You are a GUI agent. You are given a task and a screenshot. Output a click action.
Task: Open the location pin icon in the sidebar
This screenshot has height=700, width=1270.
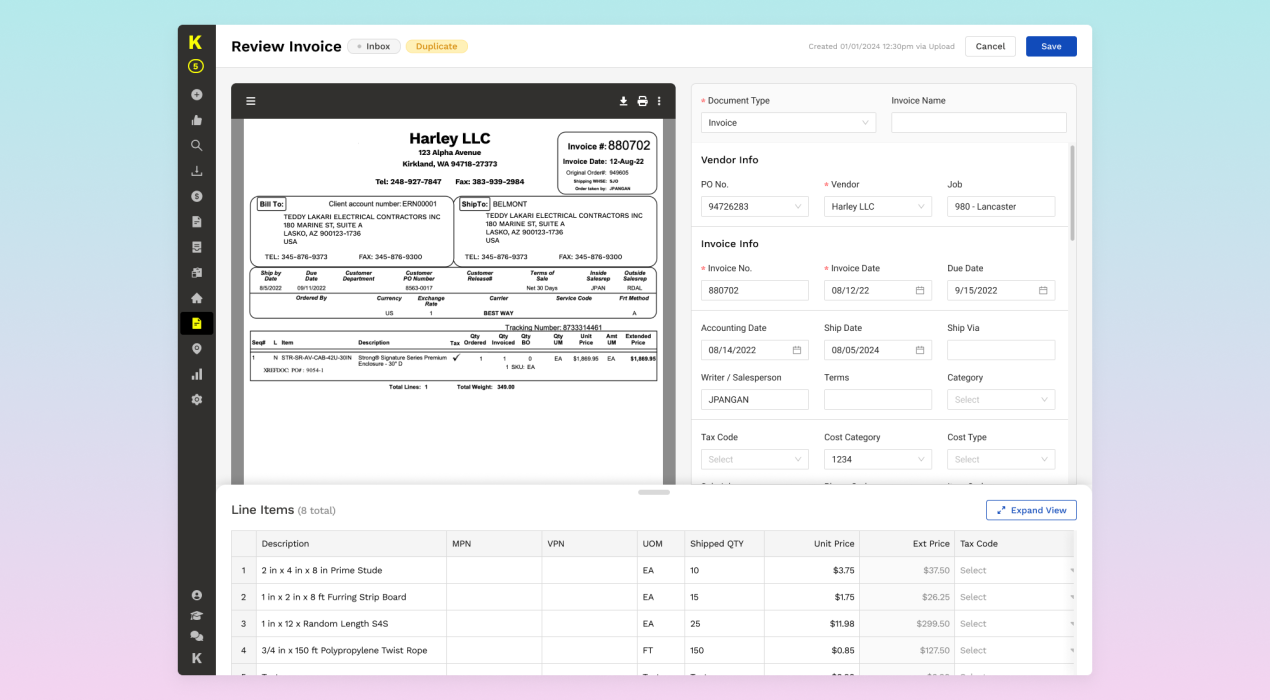pyautogui.click(x=196, y=349)
